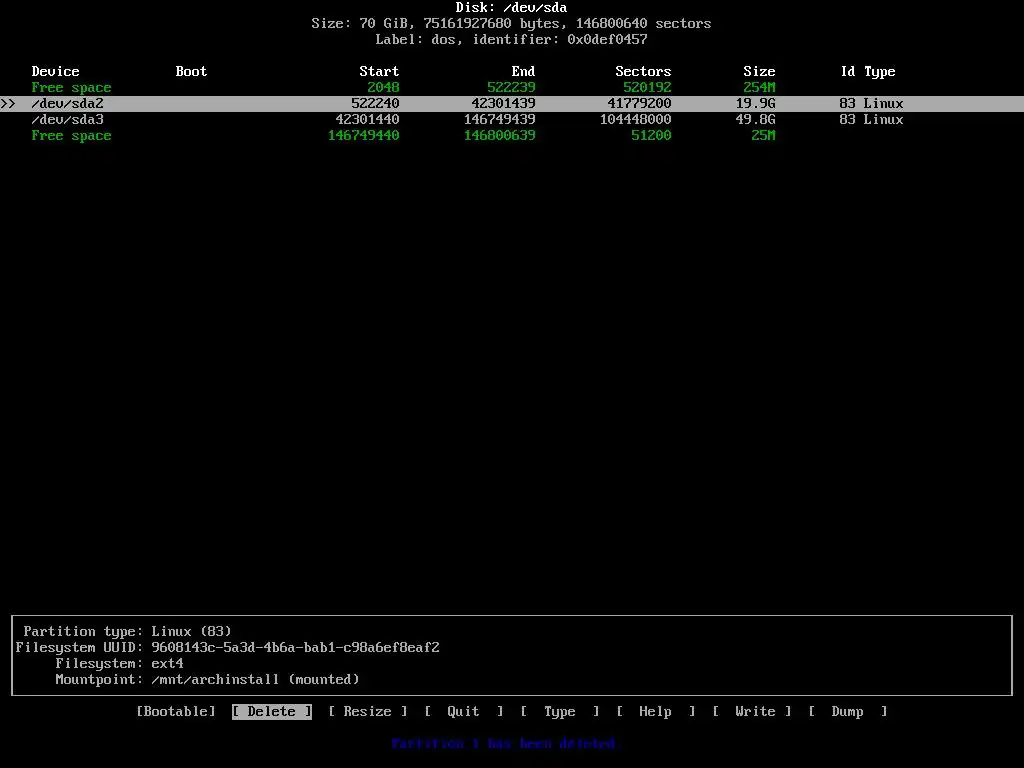Screen dimensions: 1024x768
Task: Select the Type menu option
Action: pos(560,711)
